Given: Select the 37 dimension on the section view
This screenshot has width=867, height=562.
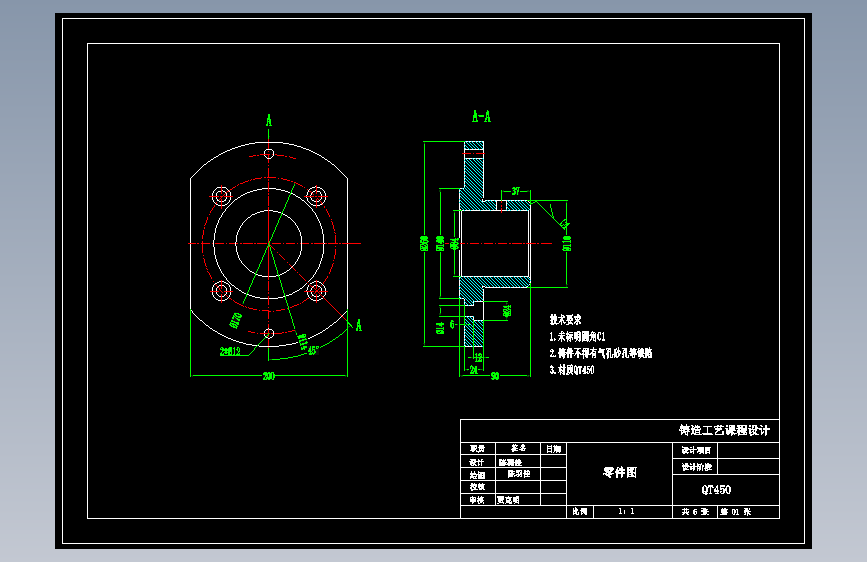Looking at the screenshot, I should (x=516, y=191).
